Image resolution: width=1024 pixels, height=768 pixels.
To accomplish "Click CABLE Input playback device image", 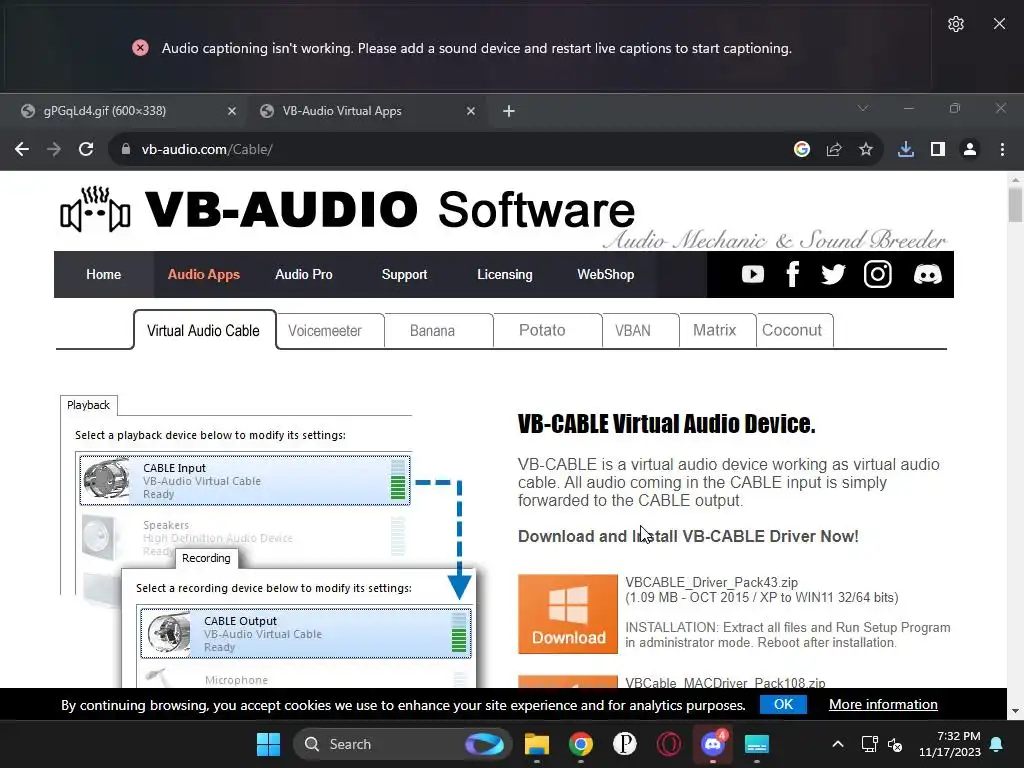I will (106, 480).
